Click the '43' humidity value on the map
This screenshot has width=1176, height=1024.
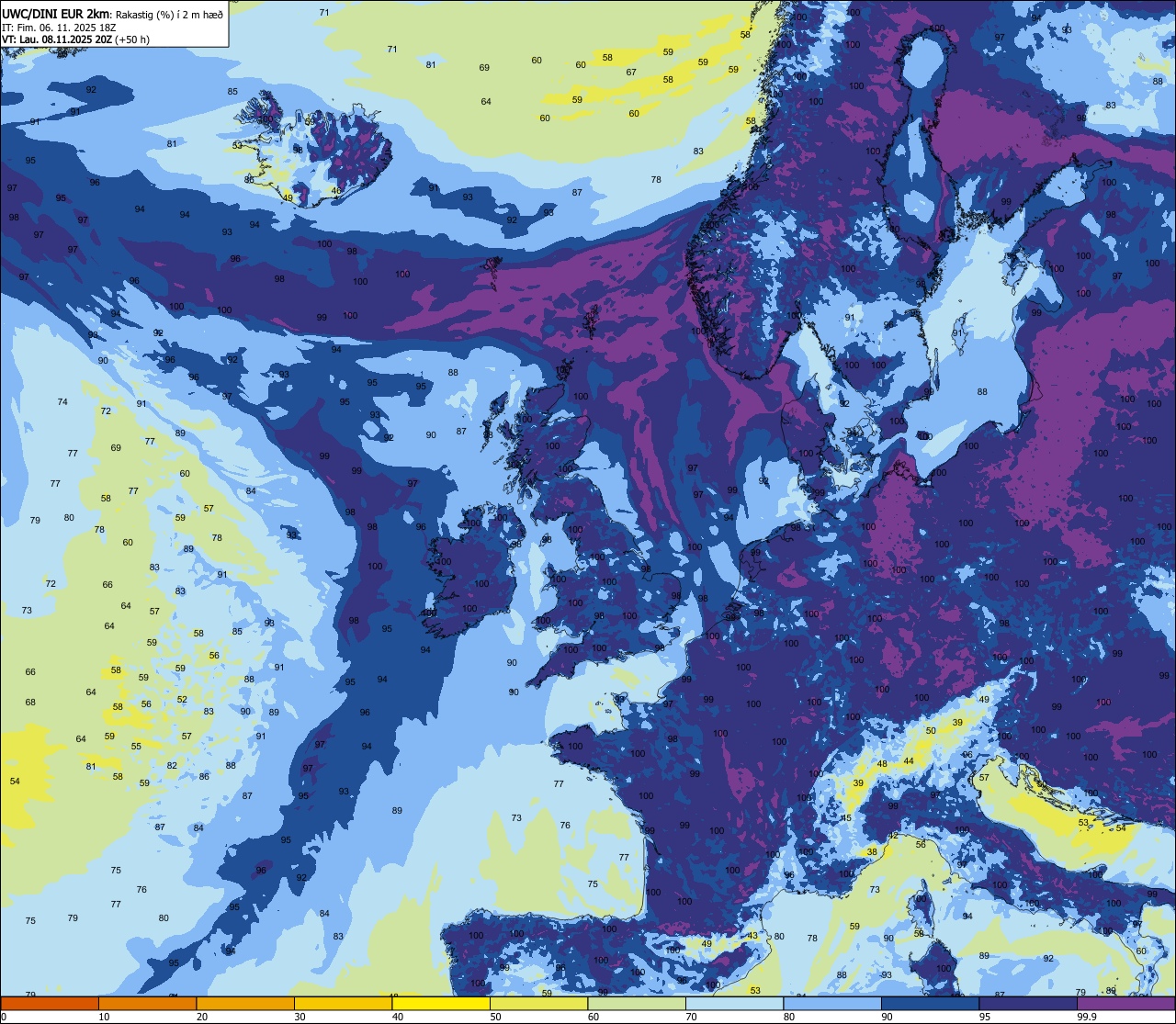[x=752, y=936]
